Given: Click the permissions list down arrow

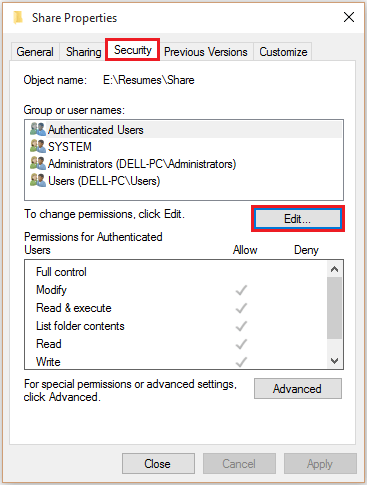Looking at the screenshot, I should [x=334, y=360].
